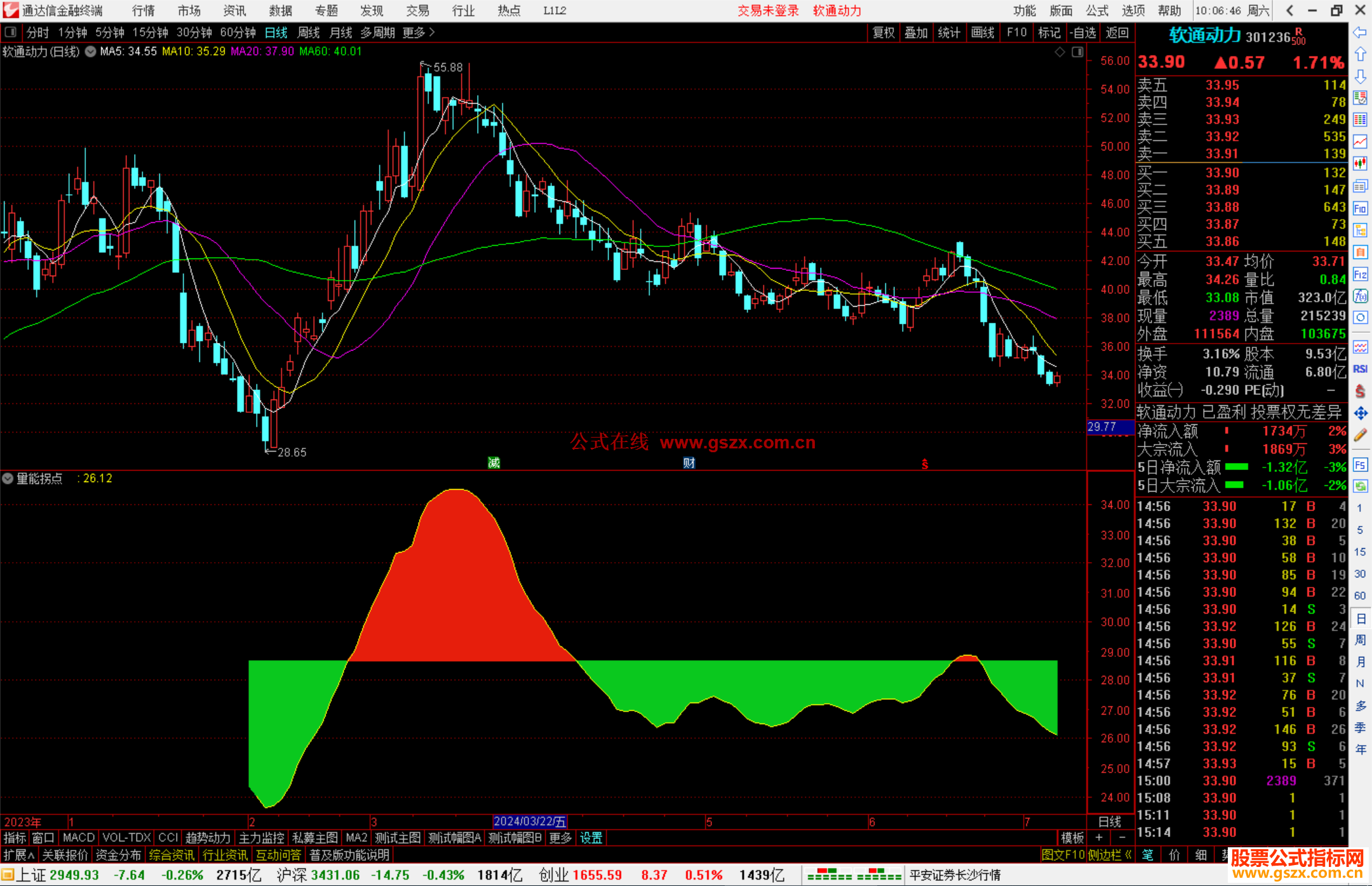Open the 行情 menu
This screenshot has height=886, width=1372.
(143, 11)
